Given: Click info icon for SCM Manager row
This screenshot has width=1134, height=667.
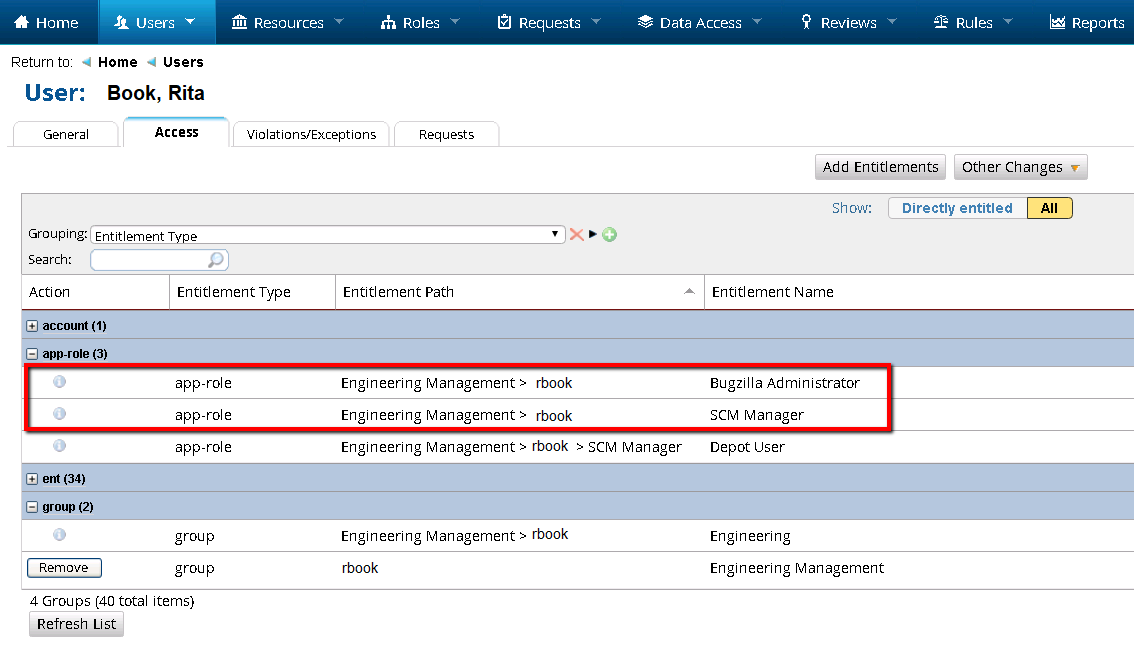Looking at the screenshot, I should click(x=59, y=414).
